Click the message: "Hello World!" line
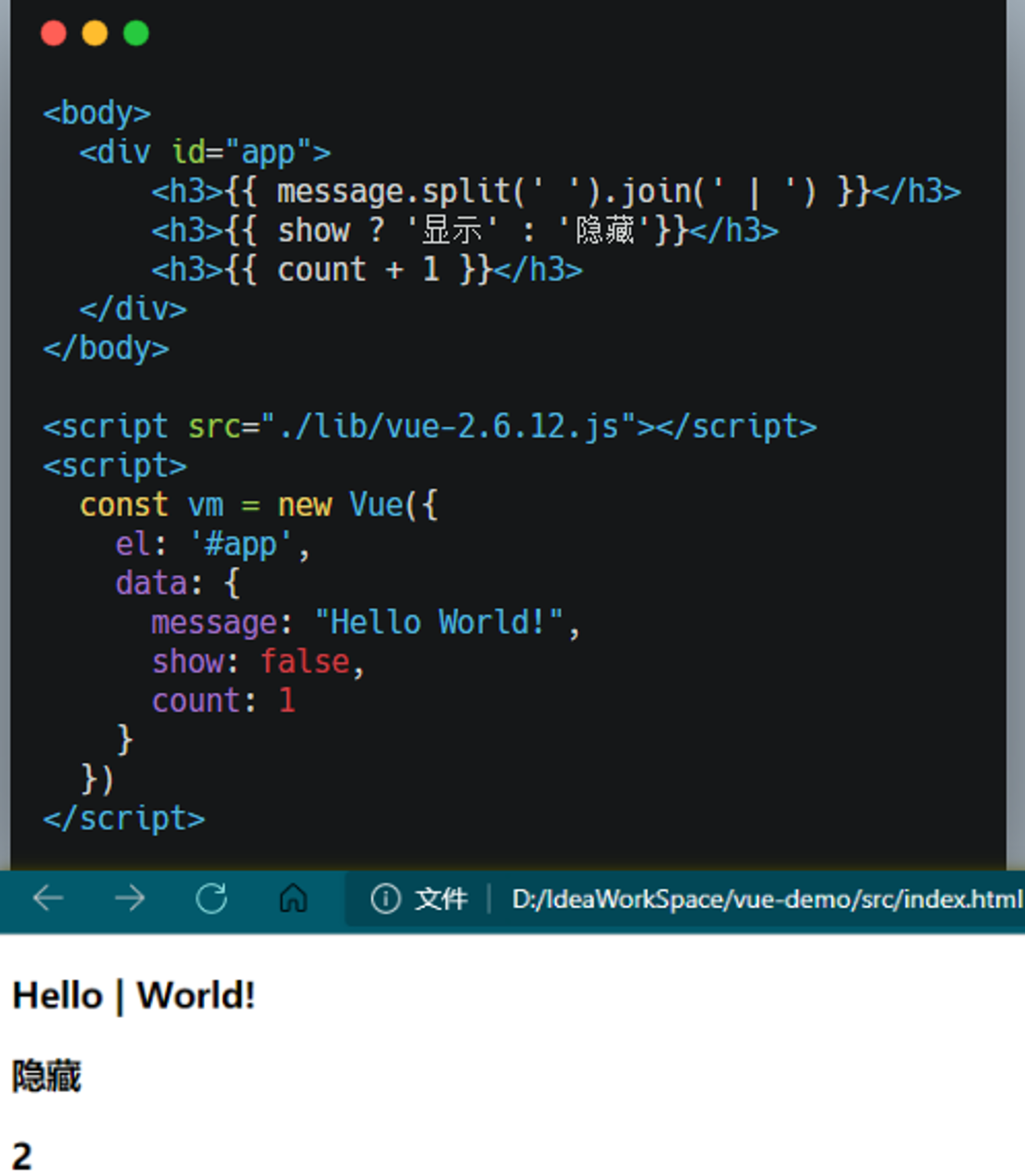This screenshot has width=1025, height=1176. (x=366, y=623)
